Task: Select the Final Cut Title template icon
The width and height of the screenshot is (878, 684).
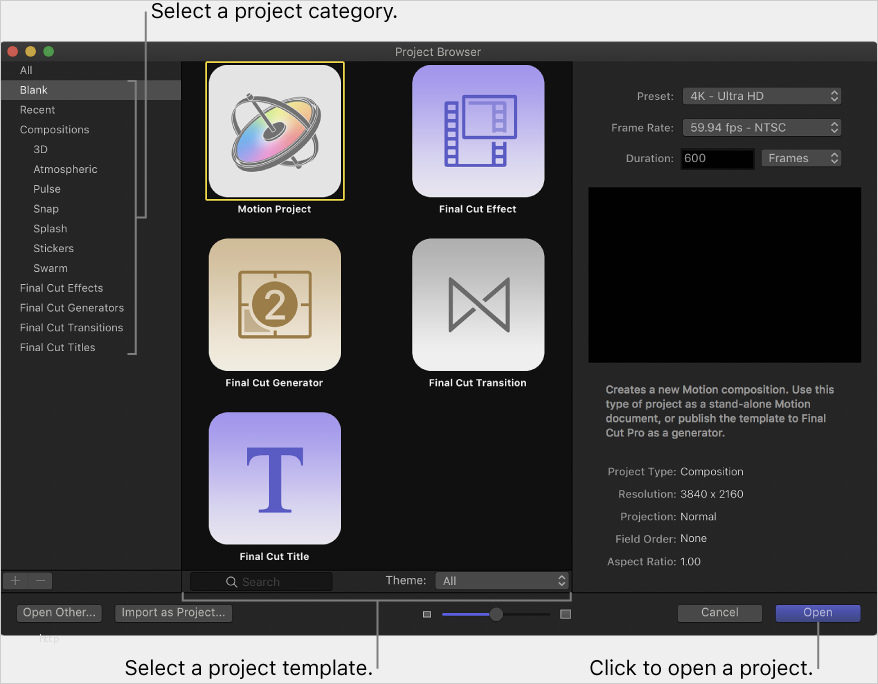Action: point(274,478)
